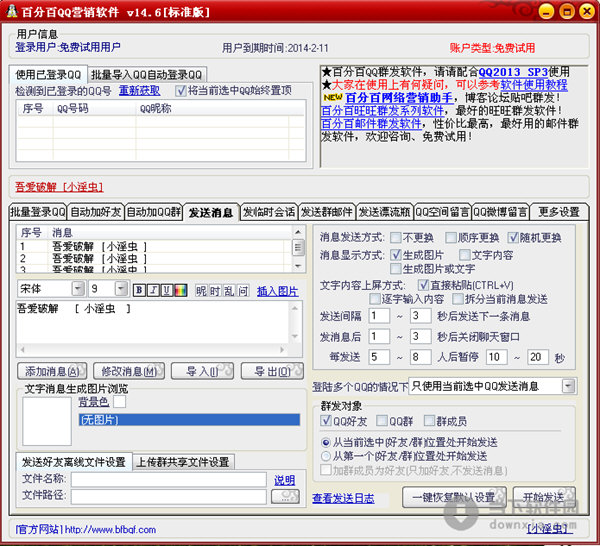600x546 pixels.
Task: Open 查看发送日志 link
Action: 343,498
